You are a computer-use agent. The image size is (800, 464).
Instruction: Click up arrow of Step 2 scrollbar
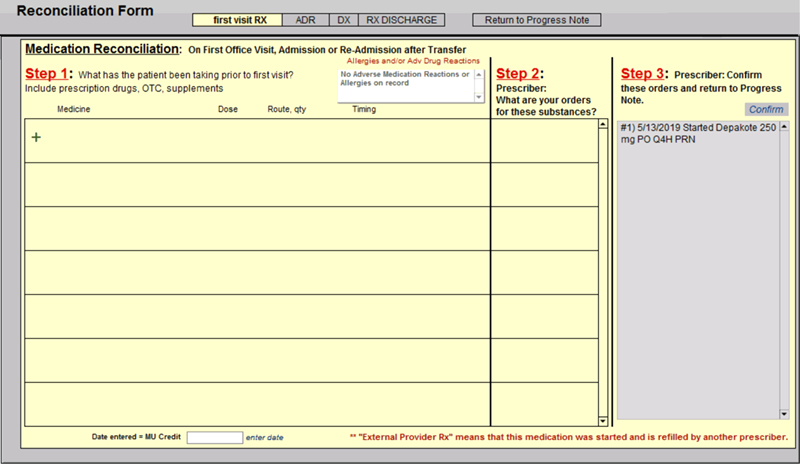(603, 125)
